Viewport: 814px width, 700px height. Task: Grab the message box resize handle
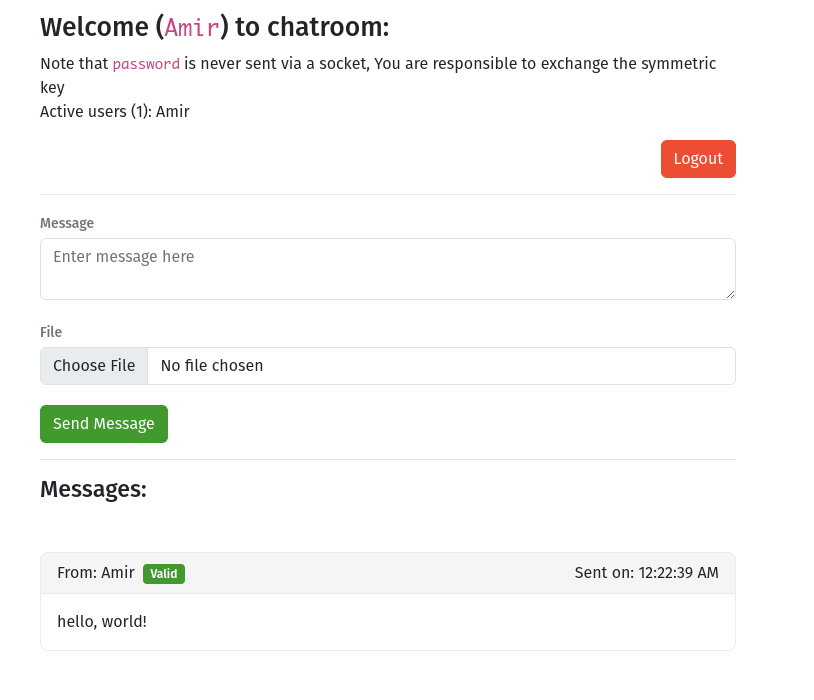coord(730,294)
